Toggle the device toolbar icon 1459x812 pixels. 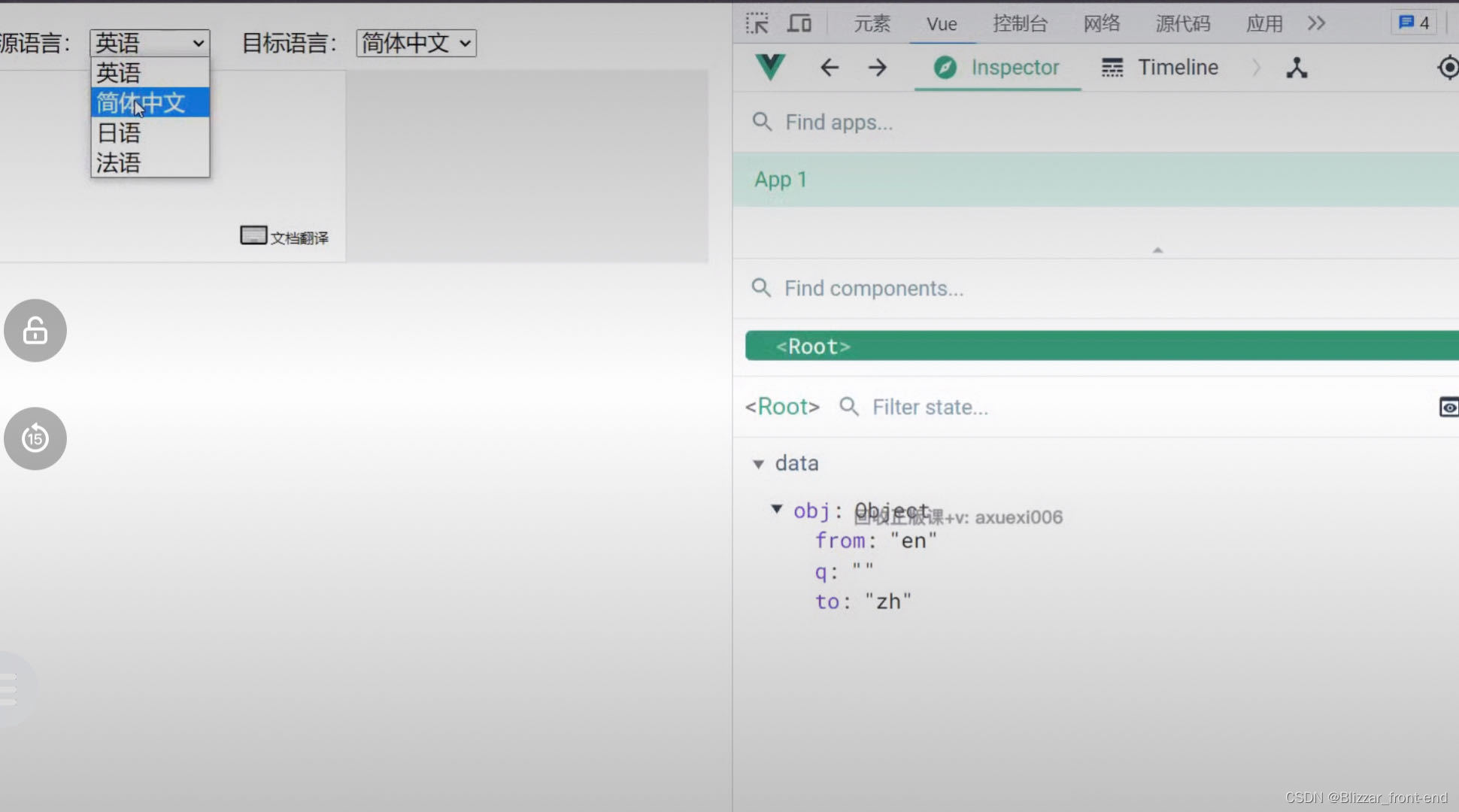(799, 23)
